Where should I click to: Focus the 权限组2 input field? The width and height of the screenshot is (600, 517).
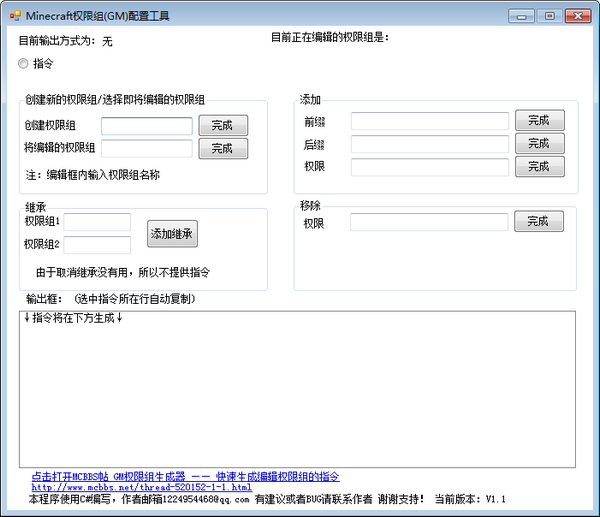(x=97, y=245)
